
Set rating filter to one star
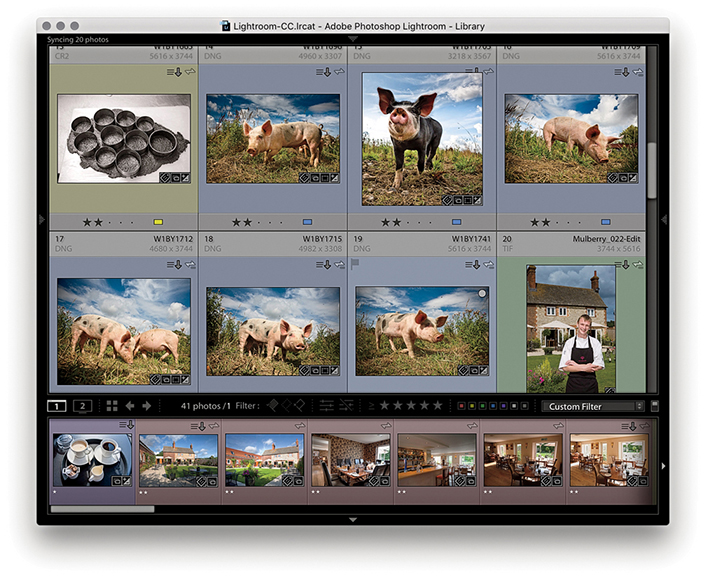click(x=384, y=406)
